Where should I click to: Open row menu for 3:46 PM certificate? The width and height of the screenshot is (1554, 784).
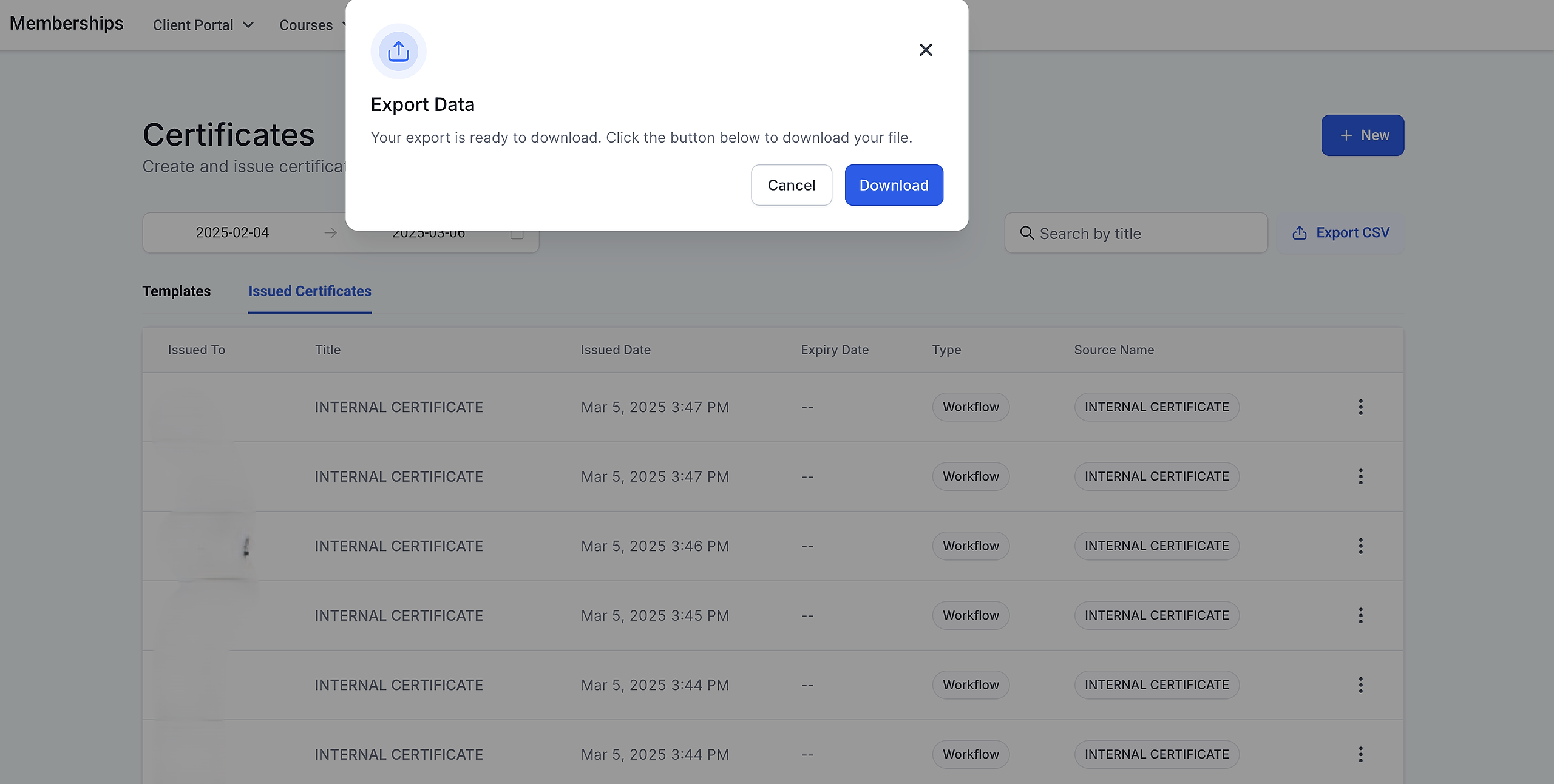[x=1360, y=546]
